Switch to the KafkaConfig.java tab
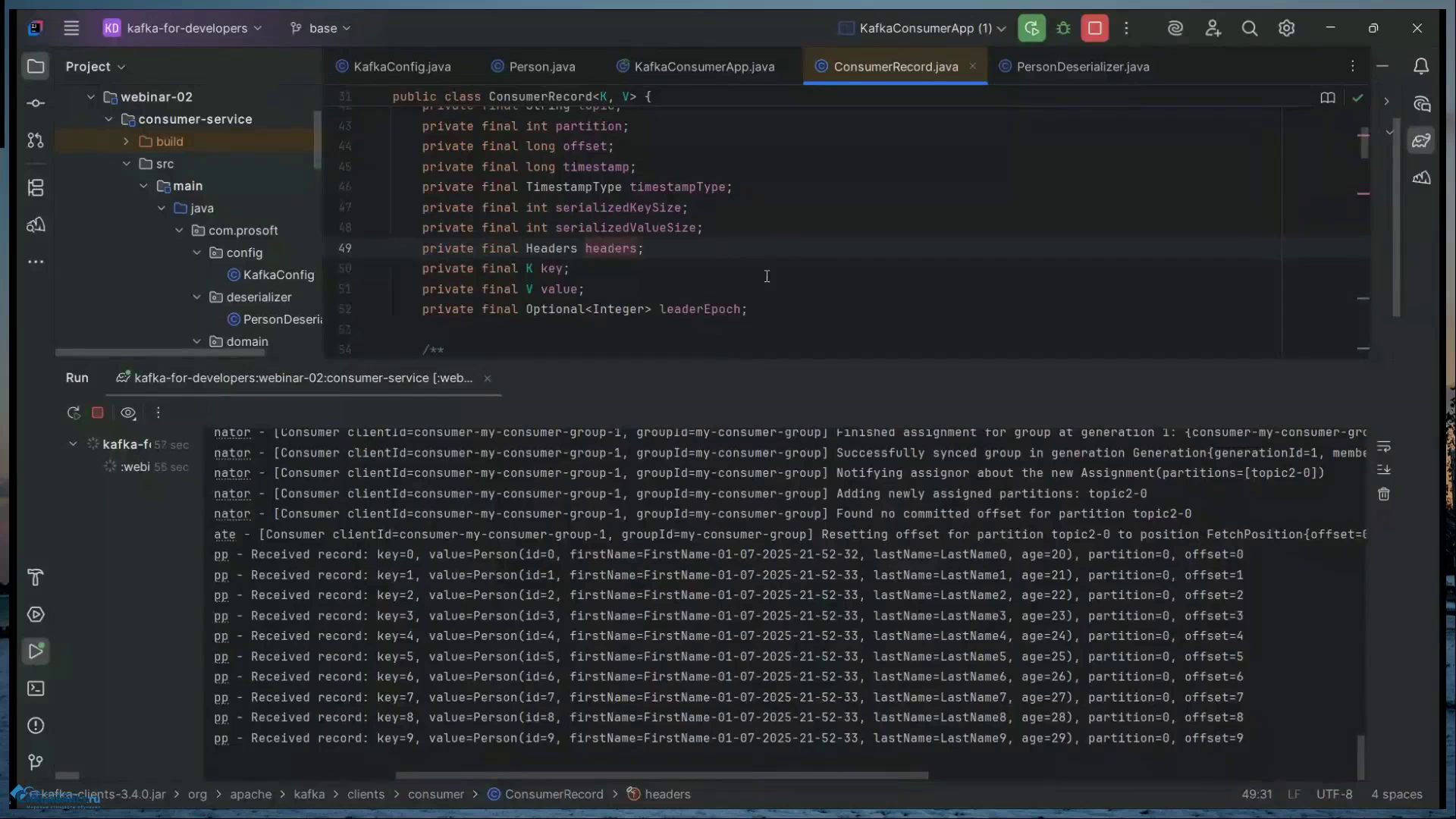 [402, 67]
